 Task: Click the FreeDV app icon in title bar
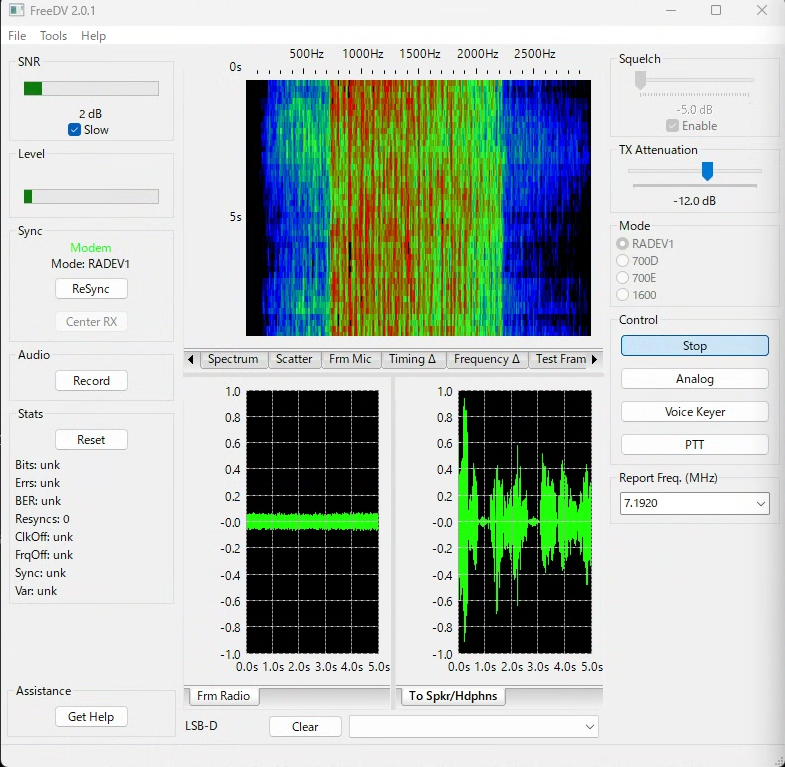17,11
